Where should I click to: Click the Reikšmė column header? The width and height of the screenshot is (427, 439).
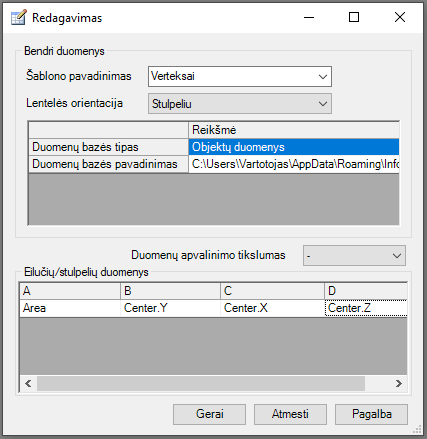pos(294,130)
